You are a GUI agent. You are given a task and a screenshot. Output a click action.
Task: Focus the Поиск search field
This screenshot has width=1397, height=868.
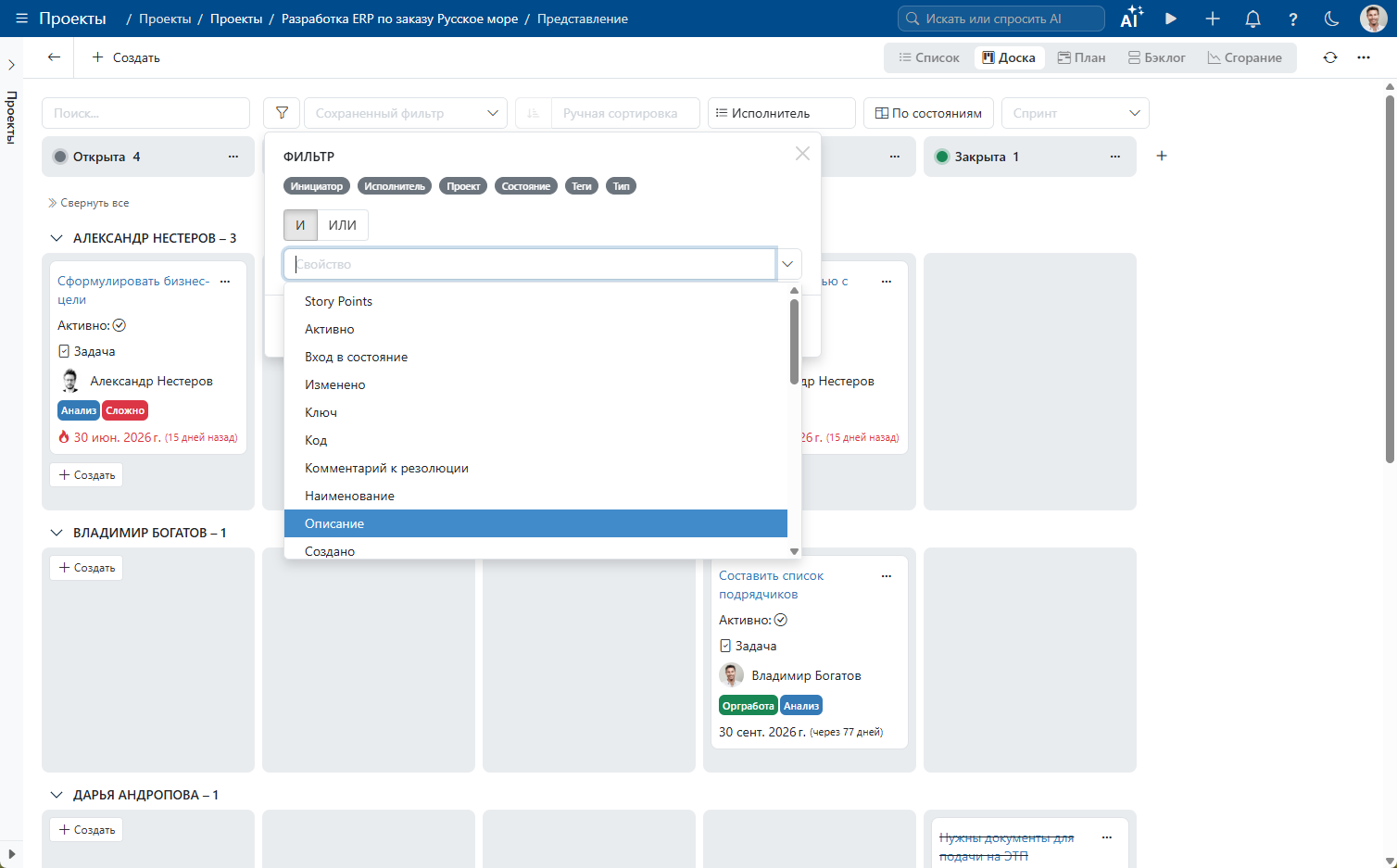click(146, 113)
